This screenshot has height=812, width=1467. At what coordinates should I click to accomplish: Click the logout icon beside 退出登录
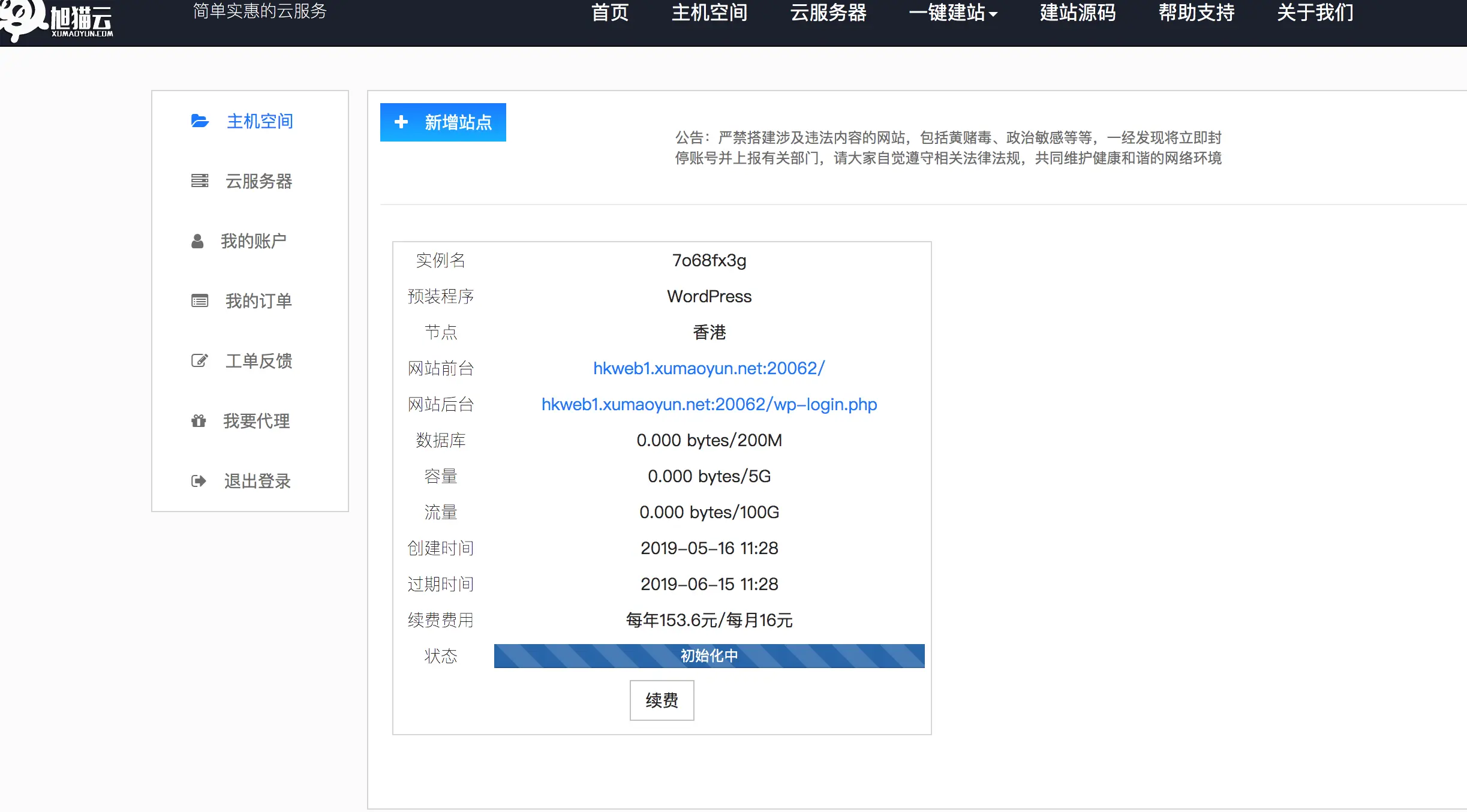(x=199, y=481)
